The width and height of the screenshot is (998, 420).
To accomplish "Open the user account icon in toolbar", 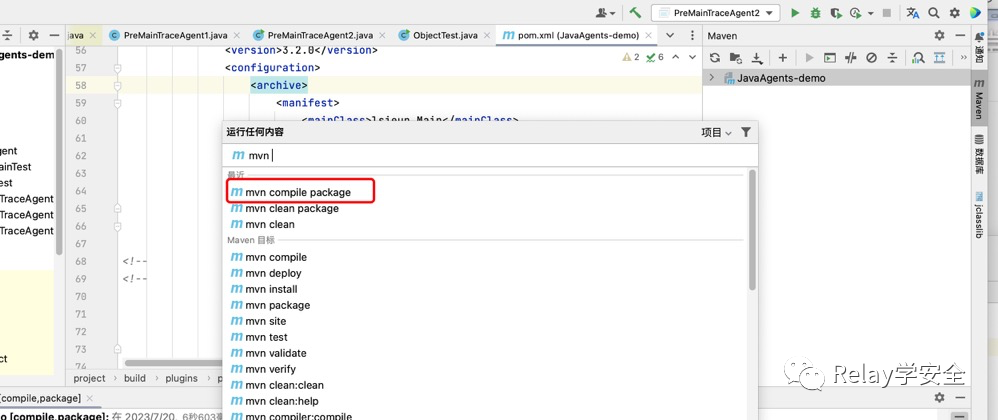I will [x=601, y=13].
